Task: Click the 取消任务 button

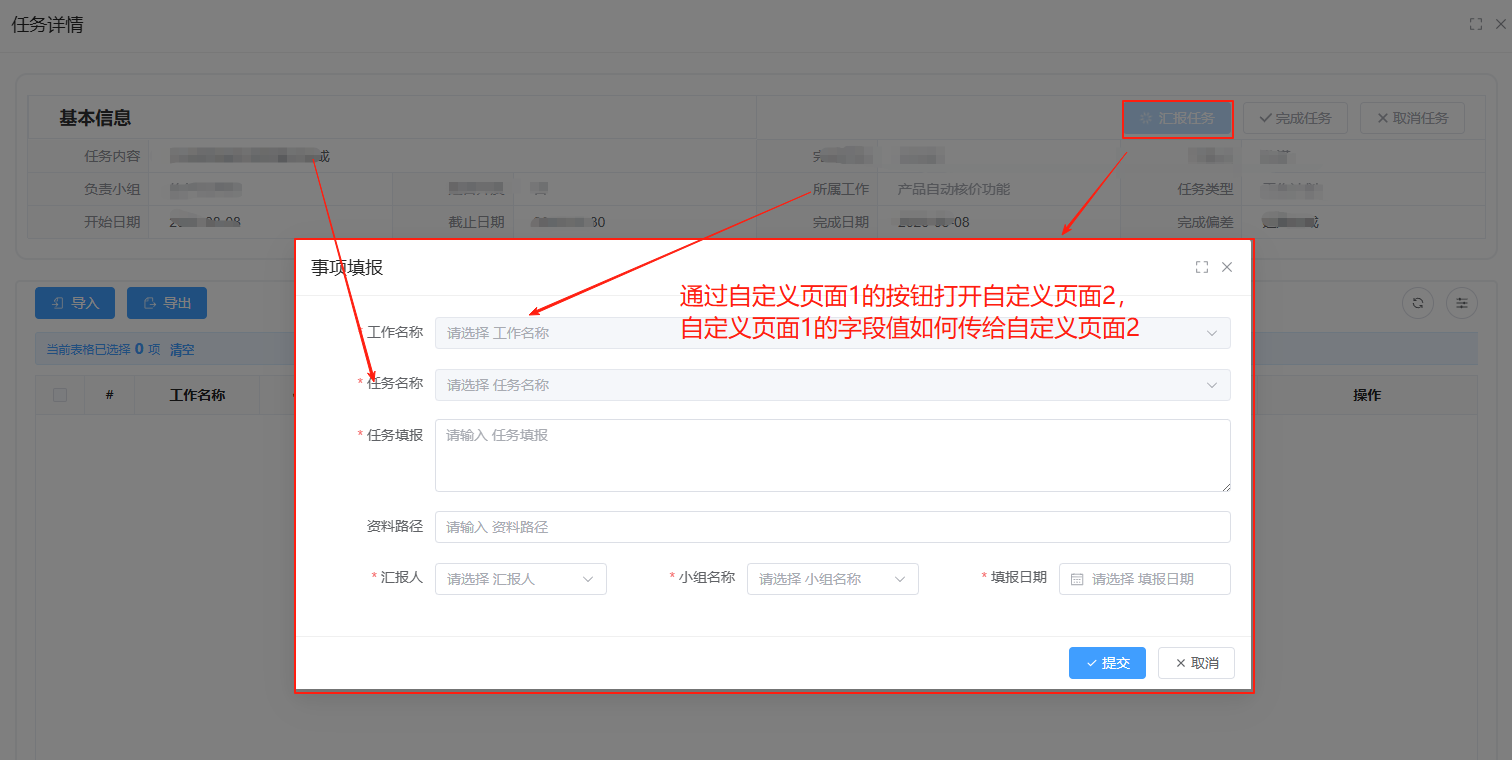Action: click(x=1412, y=118)
